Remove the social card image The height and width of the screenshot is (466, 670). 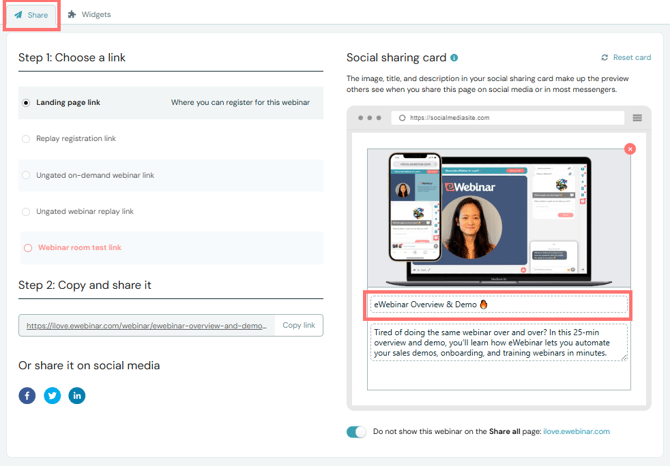[629, 149]
